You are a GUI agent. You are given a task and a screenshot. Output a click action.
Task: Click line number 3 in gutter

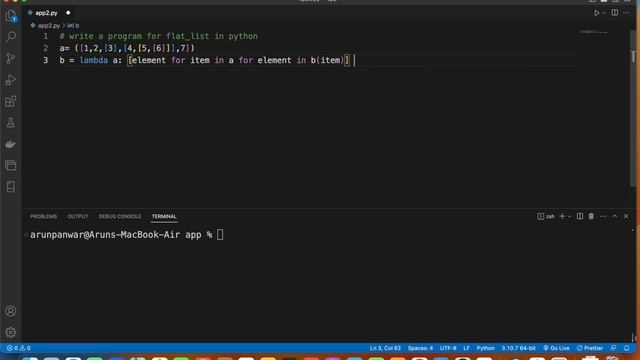point(46,60)
